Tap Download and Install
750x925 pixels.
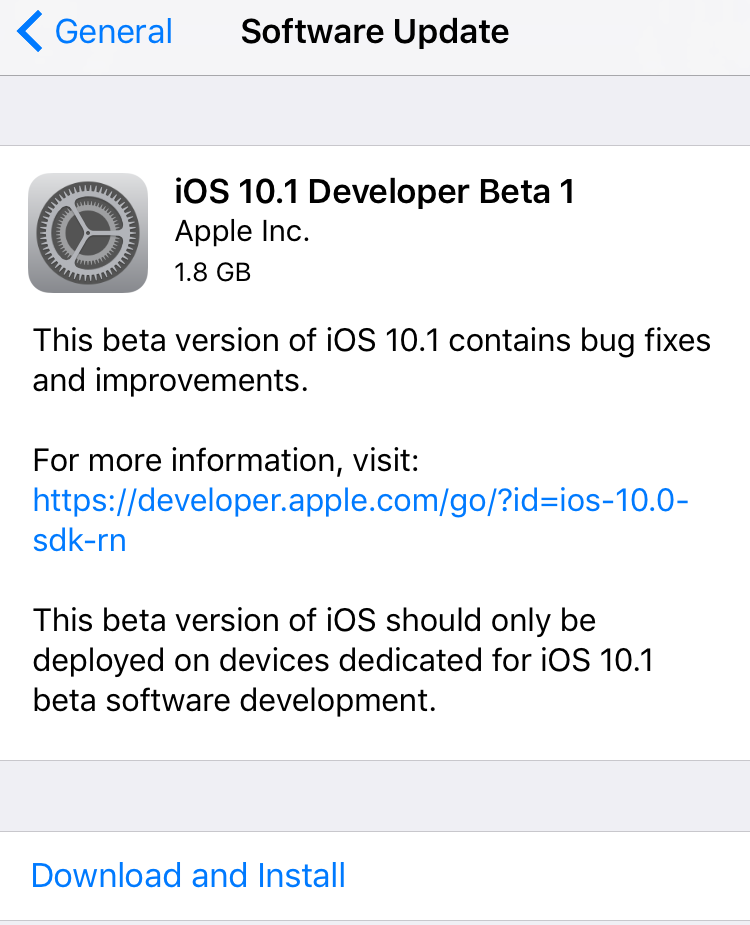click(x=188, y=875)
